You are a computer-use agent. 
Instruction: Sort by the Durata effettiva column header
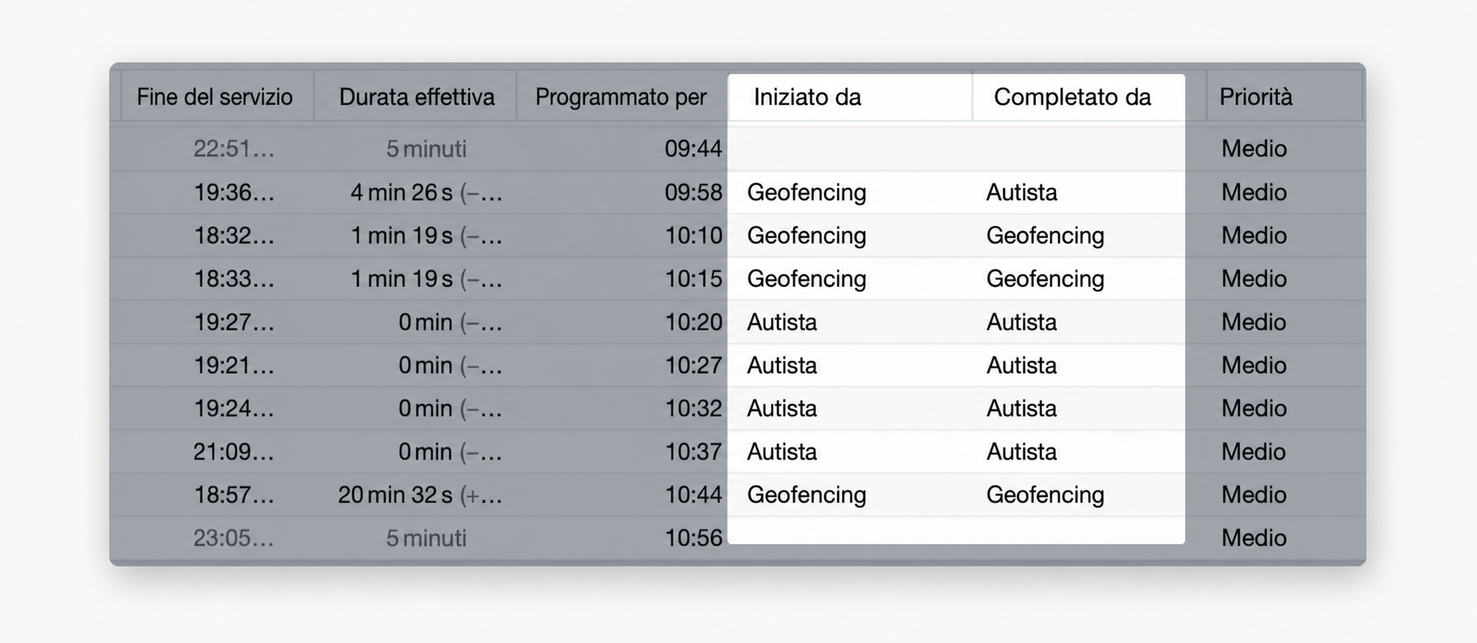point(417,97)
